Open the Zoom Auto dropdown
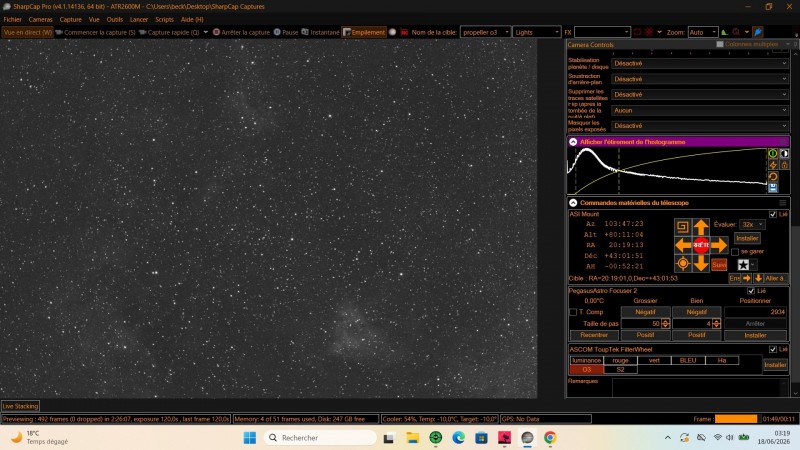This screenshot has height=450, width=800. [703, 32]
